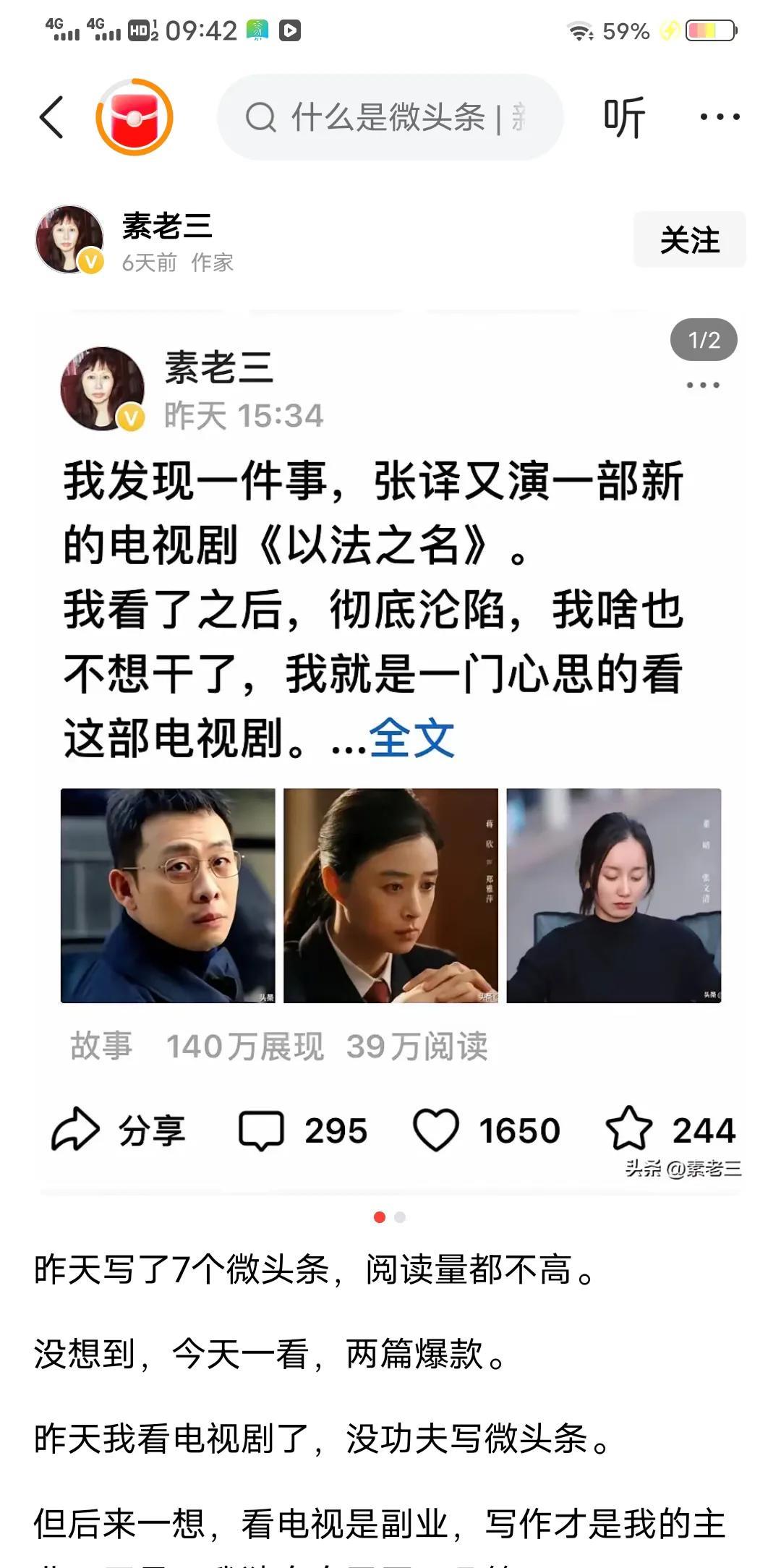
Task: Tap the 素老三 author avatar in header
Action: (x=70, y=239)
